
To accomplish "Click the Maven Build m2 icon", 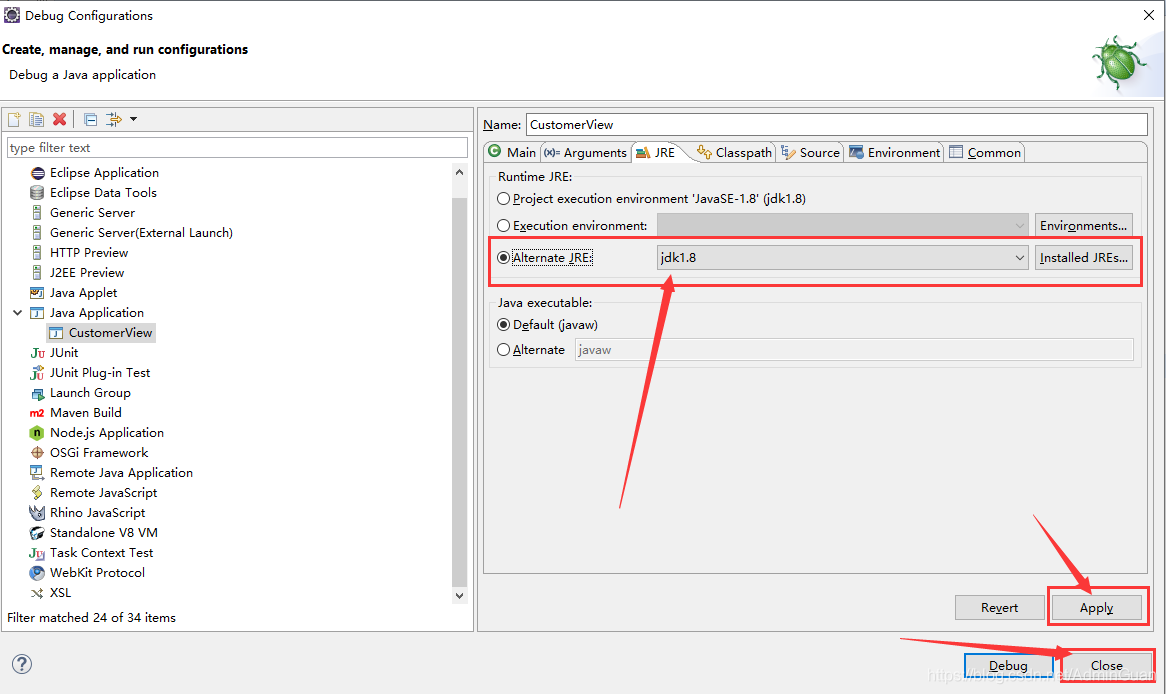I will pyautogui.click(x=37, y=413).
